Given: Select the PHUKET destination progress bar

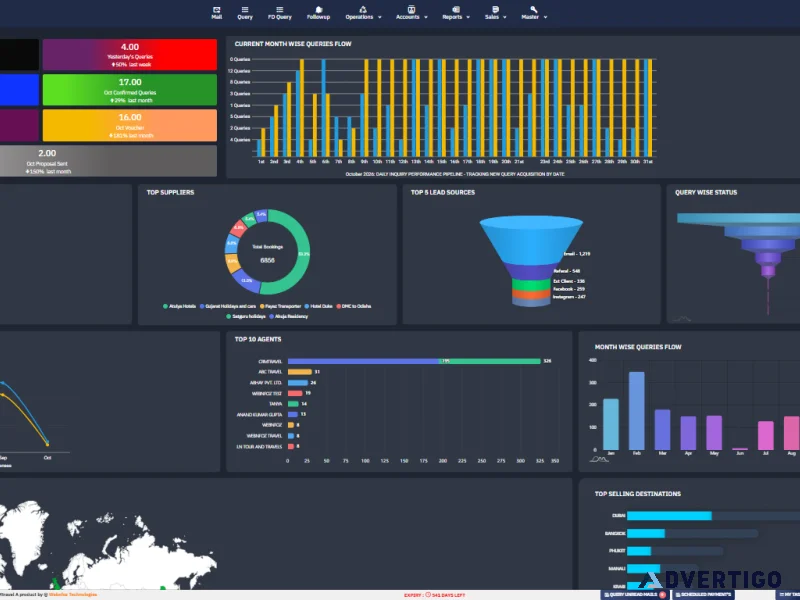Looking at the screenshot, I should pos(675,551).
